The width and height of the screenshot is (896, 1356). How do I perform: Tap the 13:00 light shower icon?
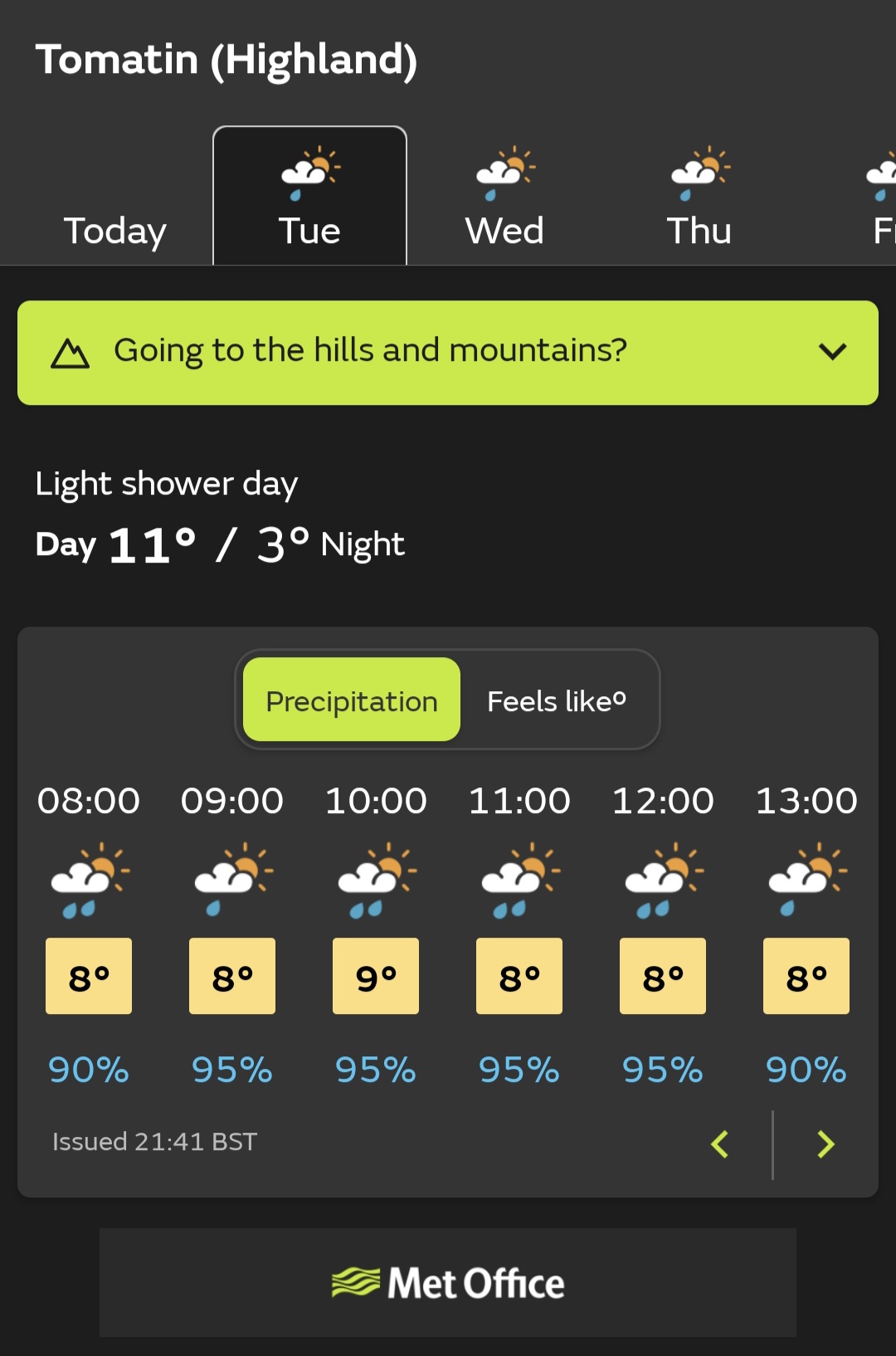[x=807, y=880]
